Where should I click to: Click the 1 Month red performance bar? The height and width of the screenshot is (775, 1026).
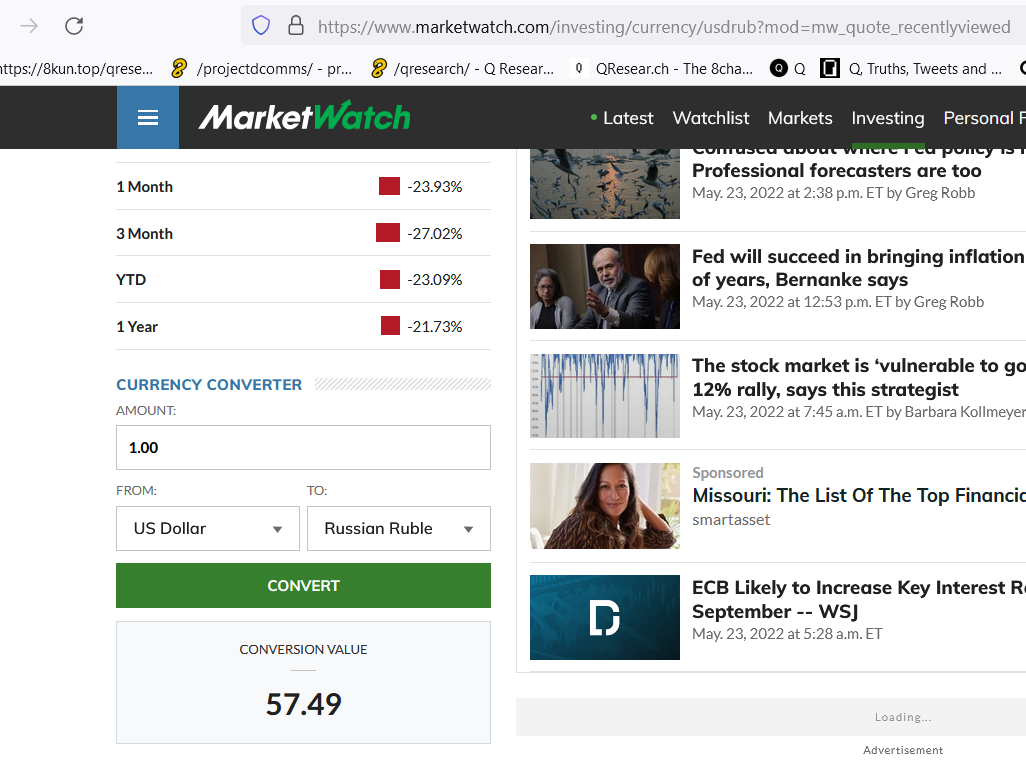389,186
